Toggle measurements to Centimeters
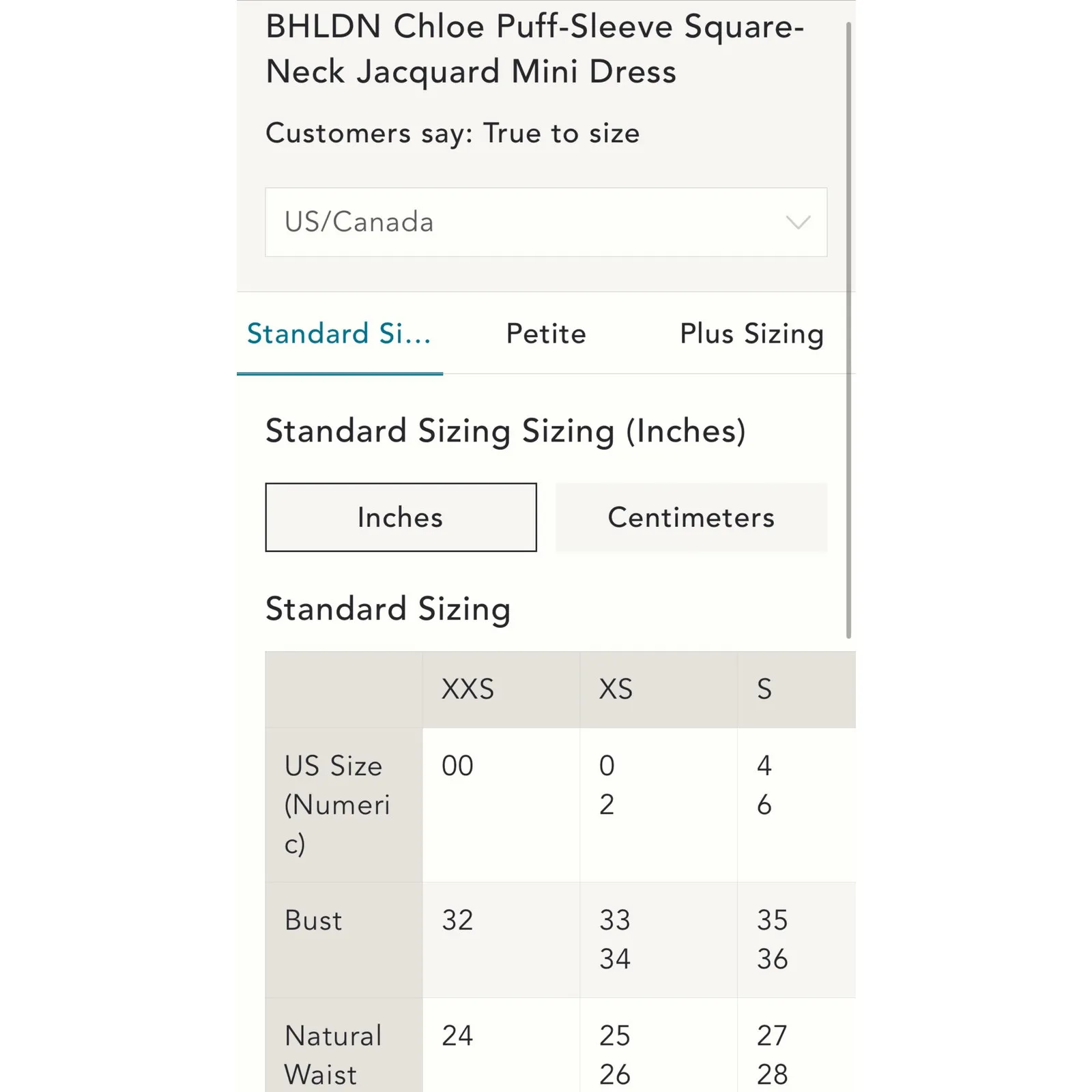This screenshot has height=1092, width=1092. [691, 517]
